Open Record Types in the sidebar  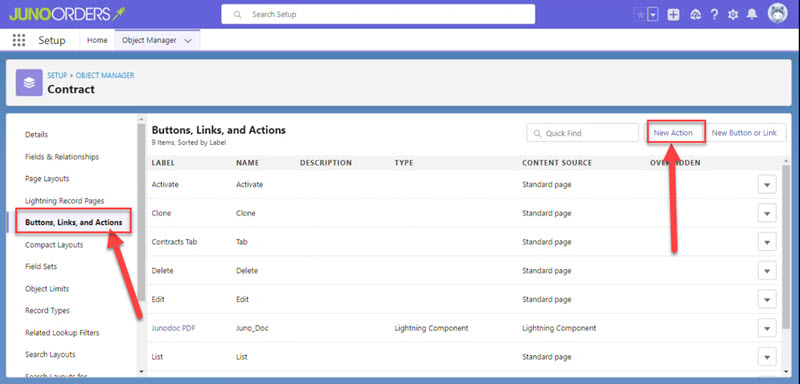pos(47,311)
